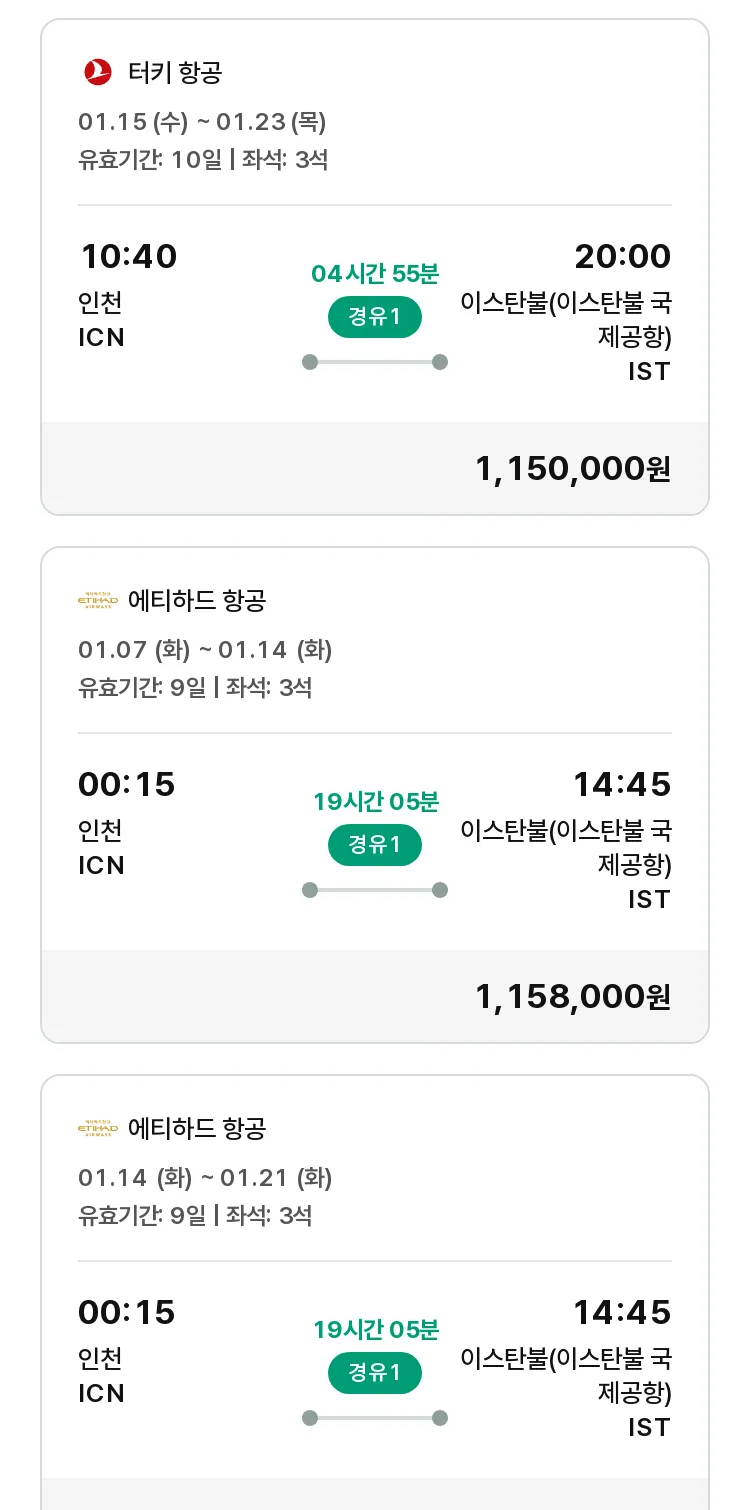
Task: Click the Etihad logo on the 01.07 flight card
Action: click(x=98, y=601)
